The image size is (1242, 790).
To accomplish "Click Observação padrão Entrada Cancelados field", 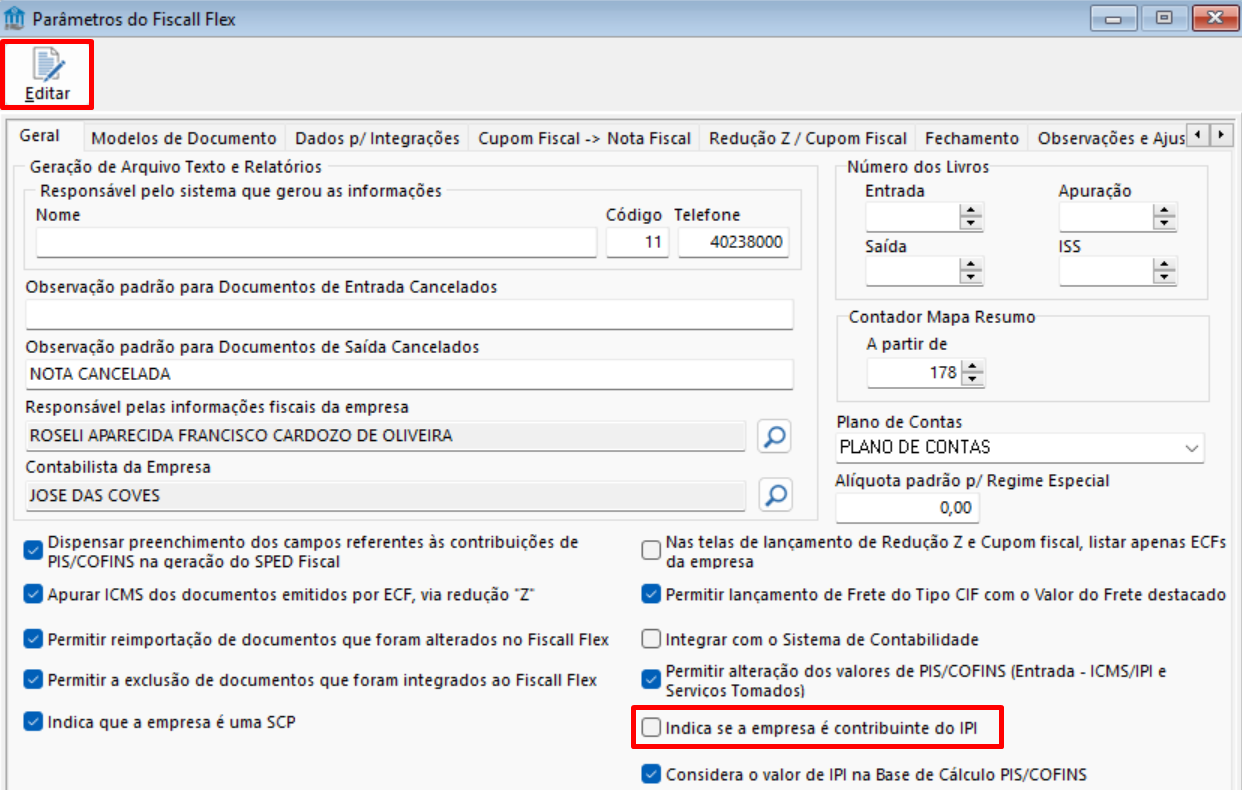I will (410, 314).
